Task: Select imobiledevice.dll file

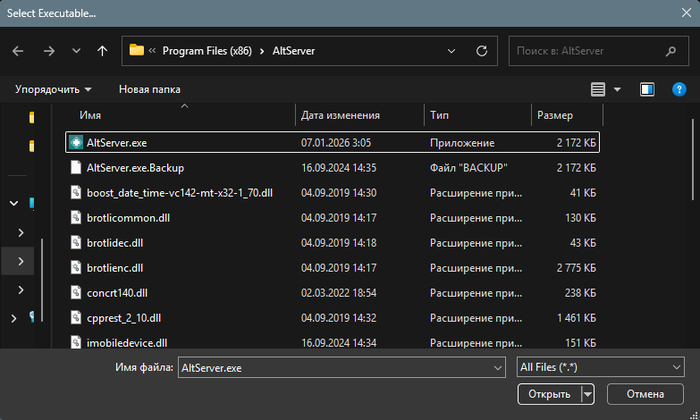Action: point(332,342)
